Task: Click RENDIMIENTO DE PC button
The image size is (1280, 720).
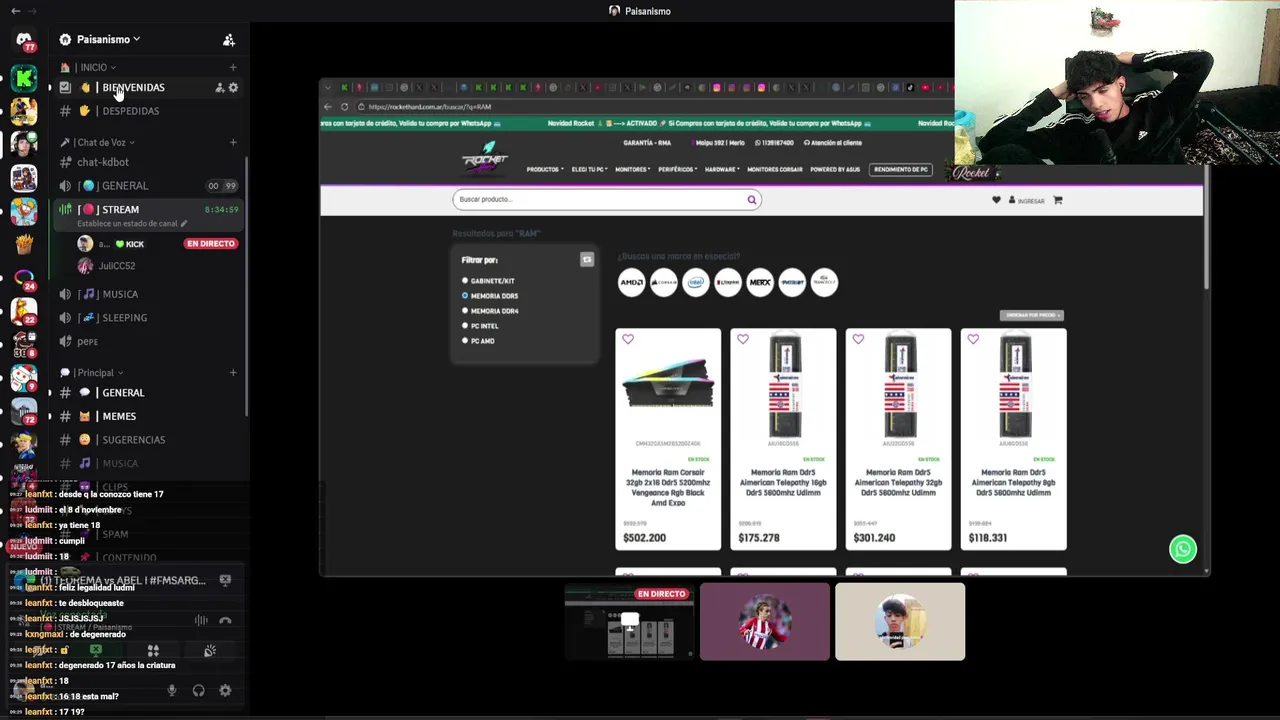Action: tap(901, 169)
